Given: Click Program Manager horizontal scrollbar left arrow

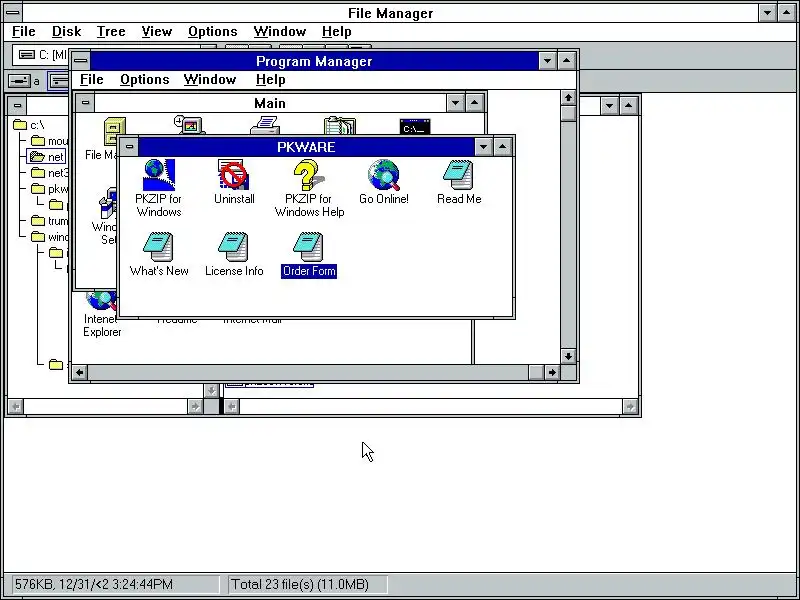Looking at the screenshot, I should [x=79, y=372].
